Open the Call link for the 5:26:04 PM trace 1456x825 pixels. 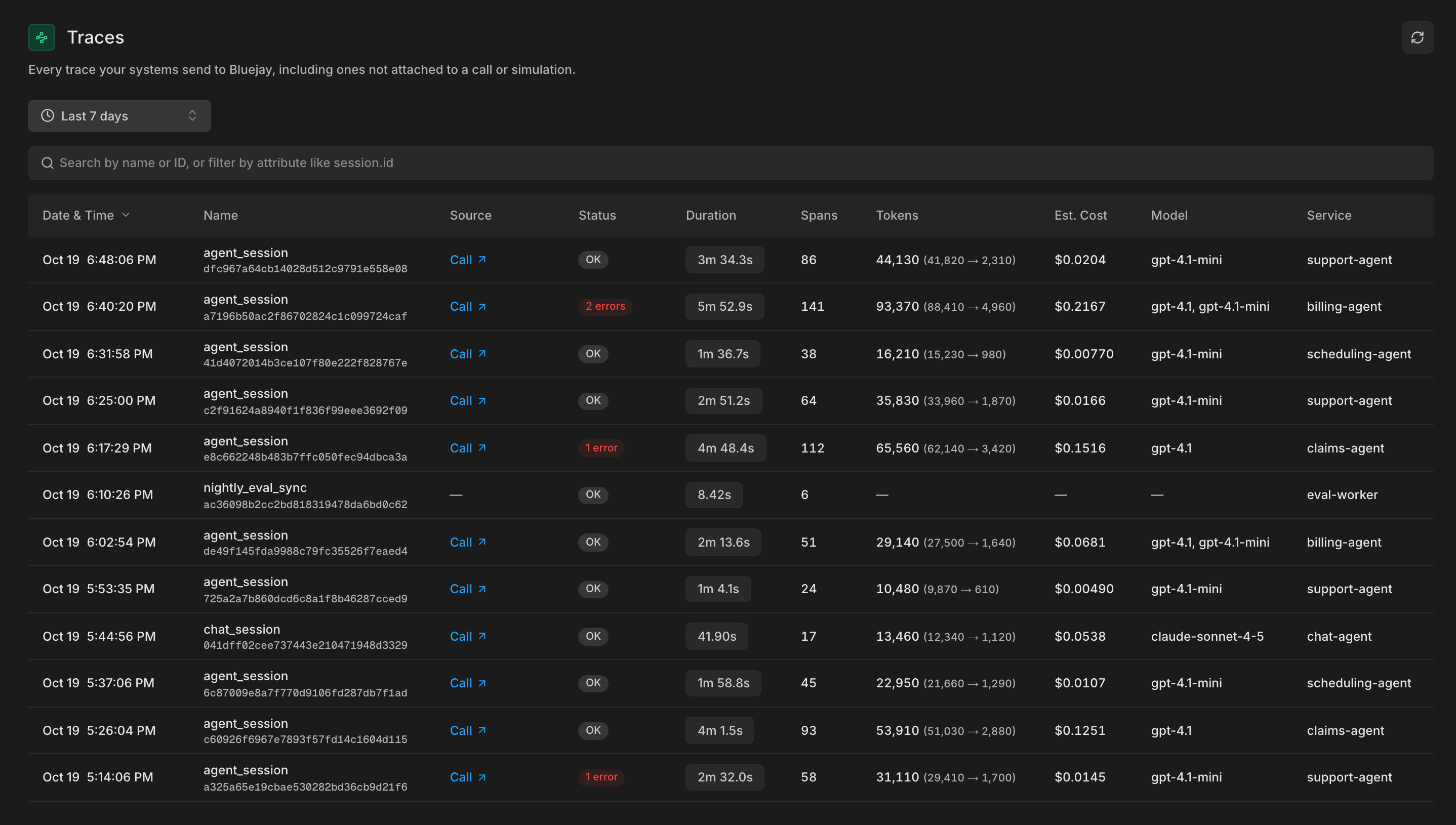coord(468,730)
